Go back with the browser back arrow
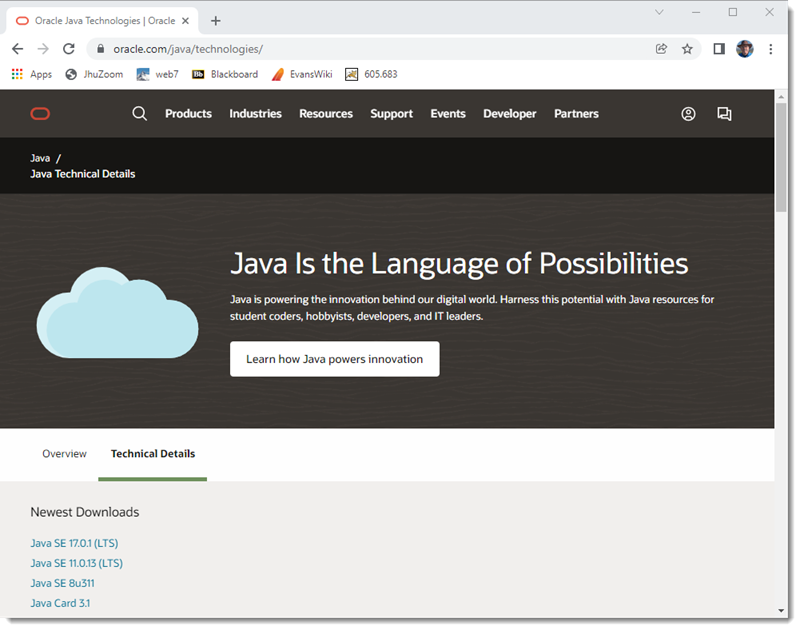Viewport: 800px width, 630px height. (x=17, y=49)
